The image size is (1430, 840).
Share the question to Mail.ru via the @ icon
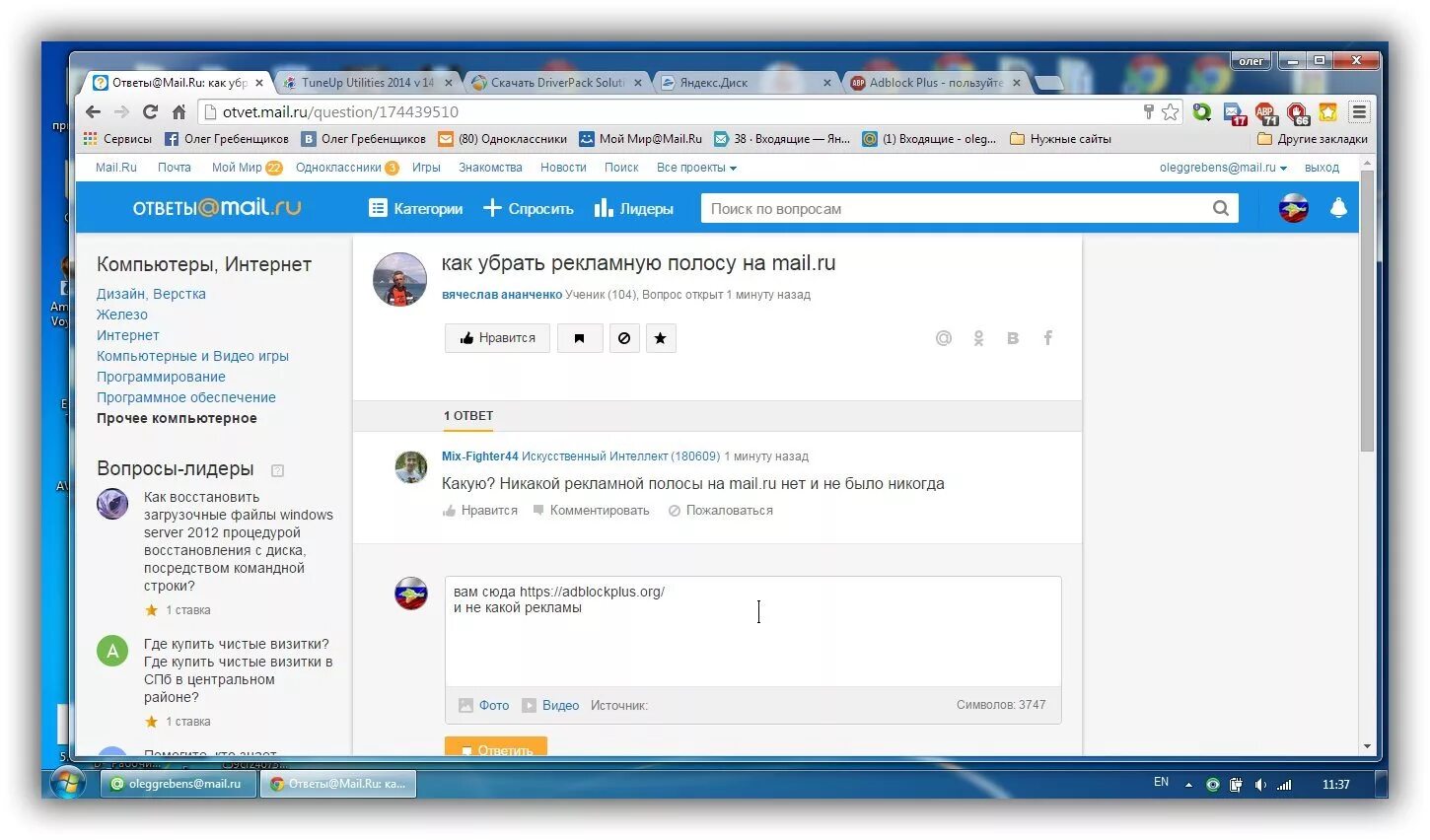(944, 338)
